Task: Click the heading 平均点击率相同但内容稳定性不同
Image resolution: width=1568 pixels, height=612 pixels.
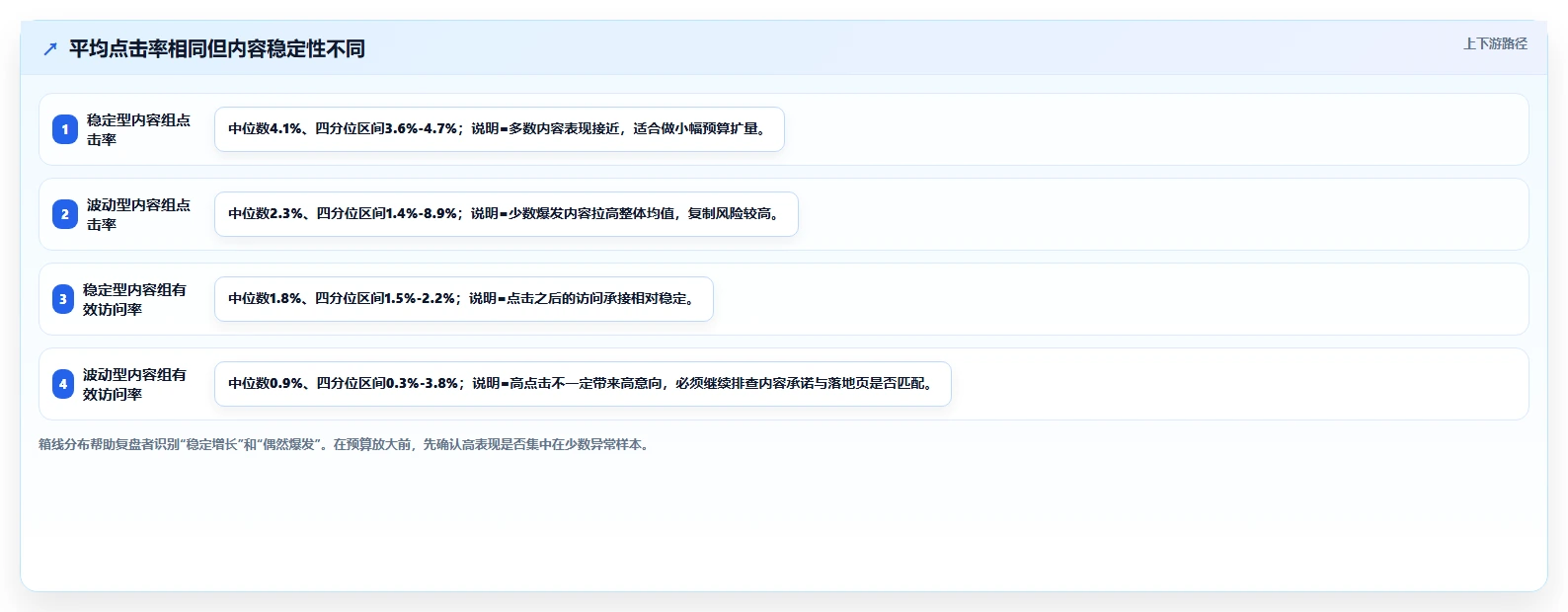Action: pyautogui.click(x=217, y=48)
